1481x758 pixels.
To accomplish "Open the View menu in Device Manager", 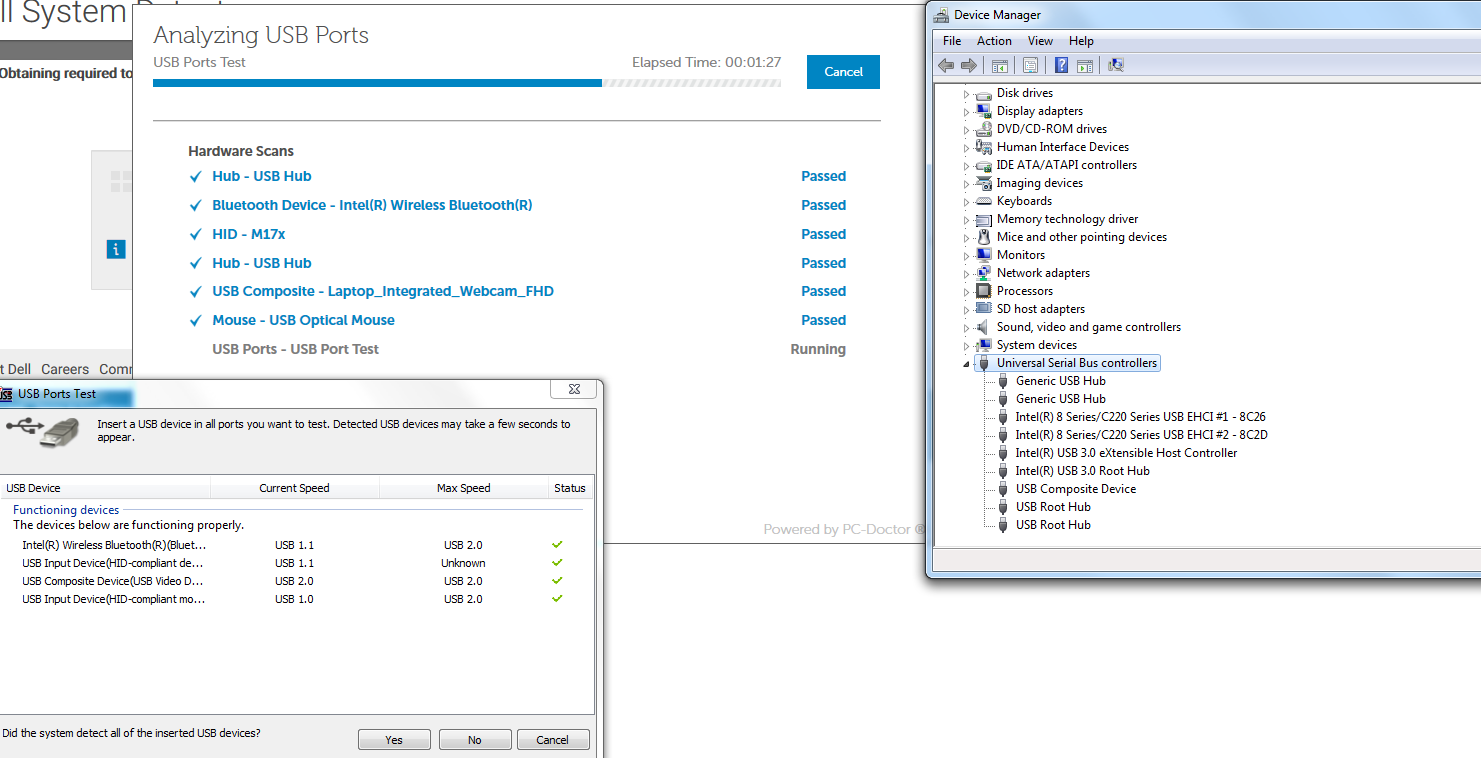I will tap(1040, 41).
